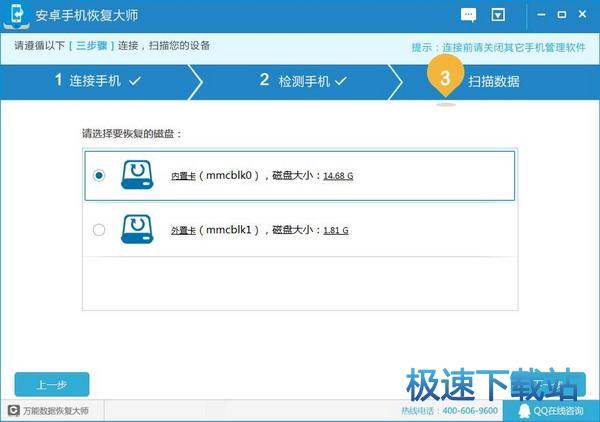Open the title bar dropdown menu icon
This screenshot has height=422, width=600.
tap(498, 15)
